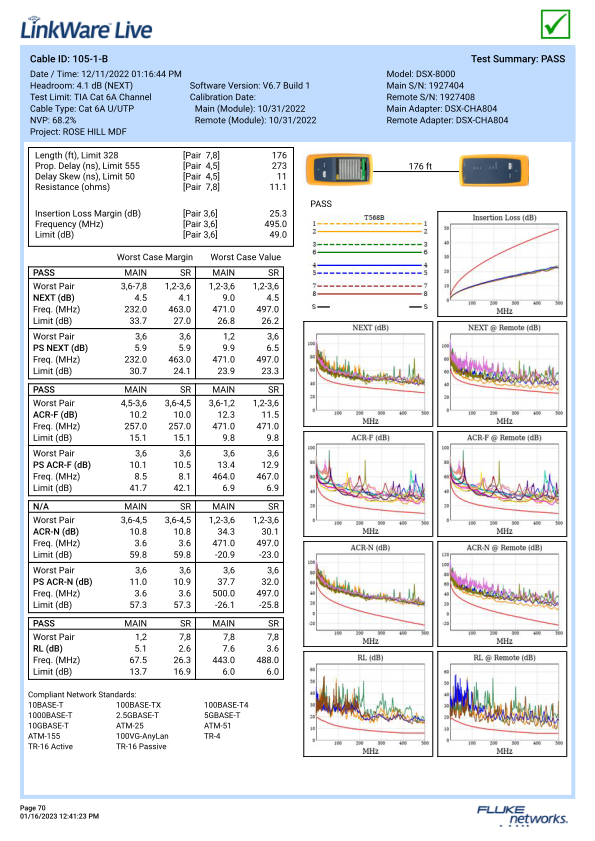This screenshot has width=595, height=841.
Task: Click the 176 ft cable length label
Action: 420,166
